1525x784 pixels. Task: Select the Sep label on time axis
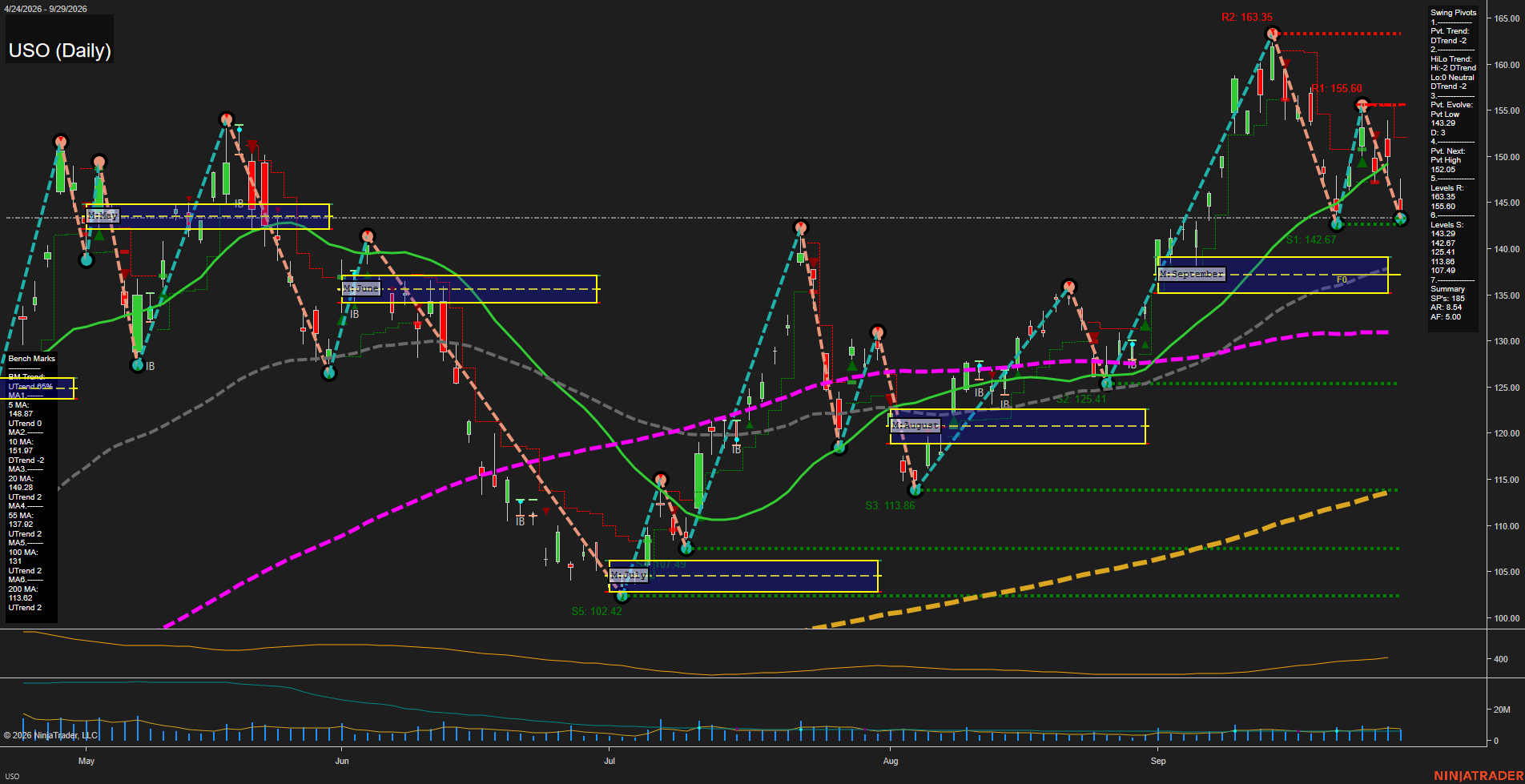(x=1158, y=761)
